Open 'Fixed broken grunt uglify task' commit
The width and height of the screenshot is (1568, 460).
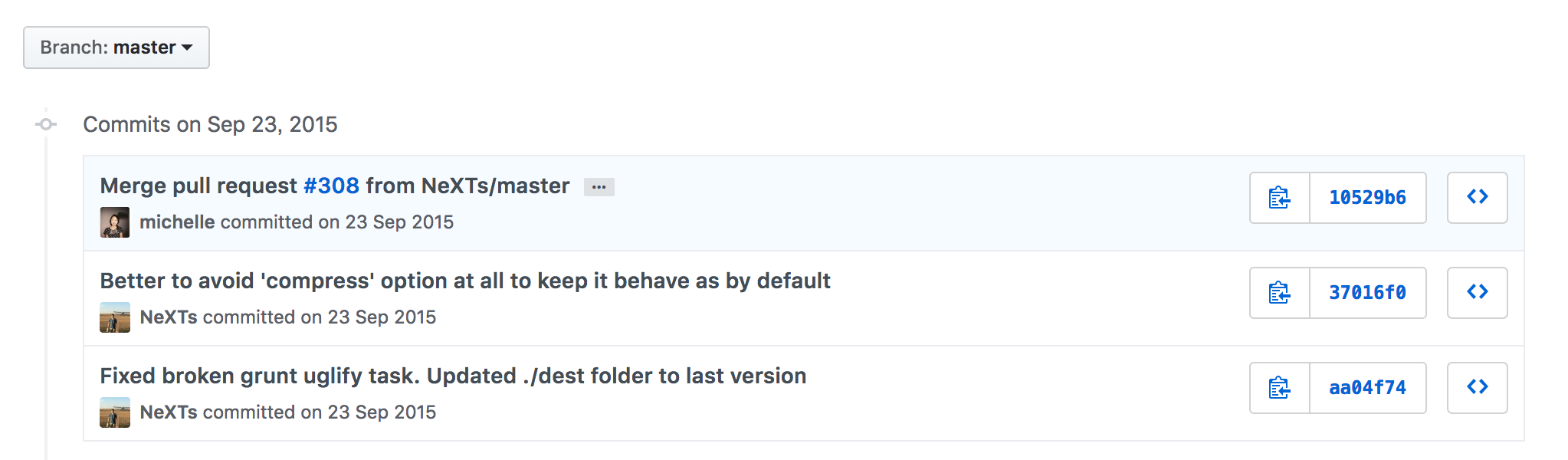453,376
